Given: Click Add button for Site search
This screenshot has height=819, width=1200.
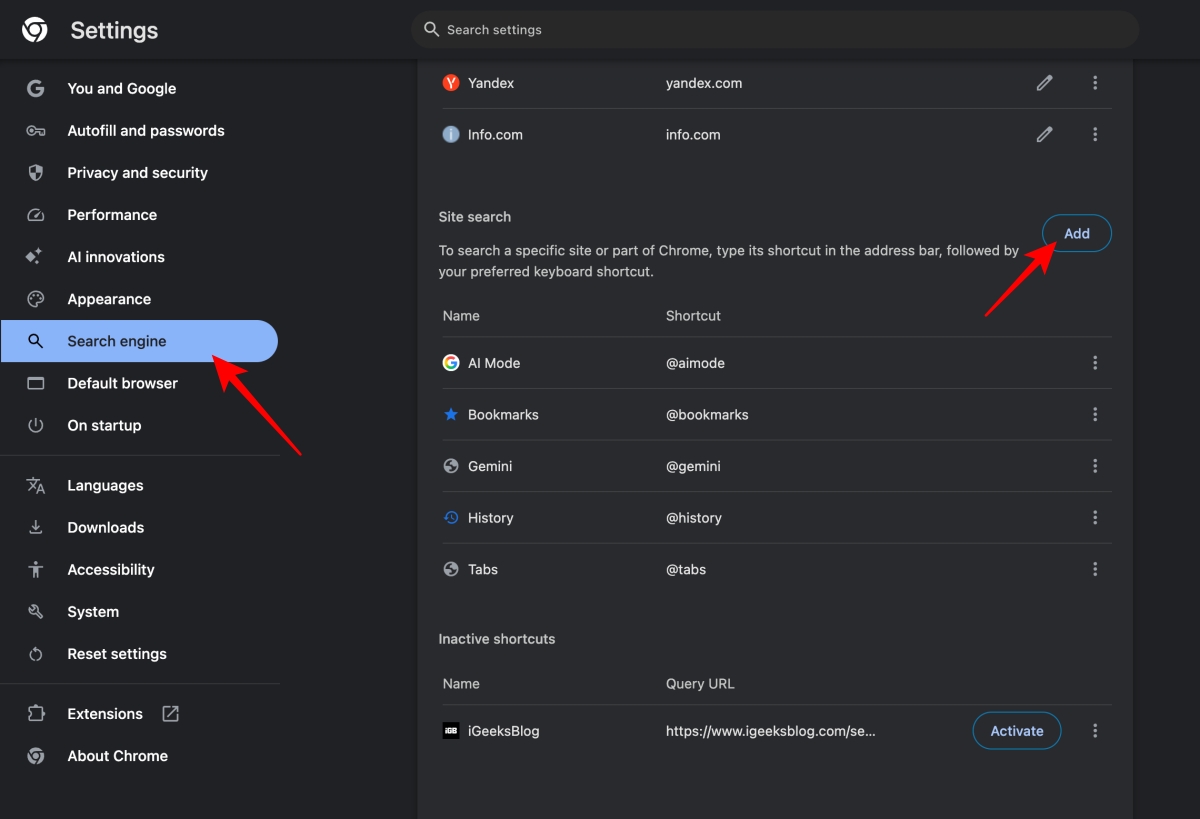Looking at the screenshot, I should (1077, 233).
